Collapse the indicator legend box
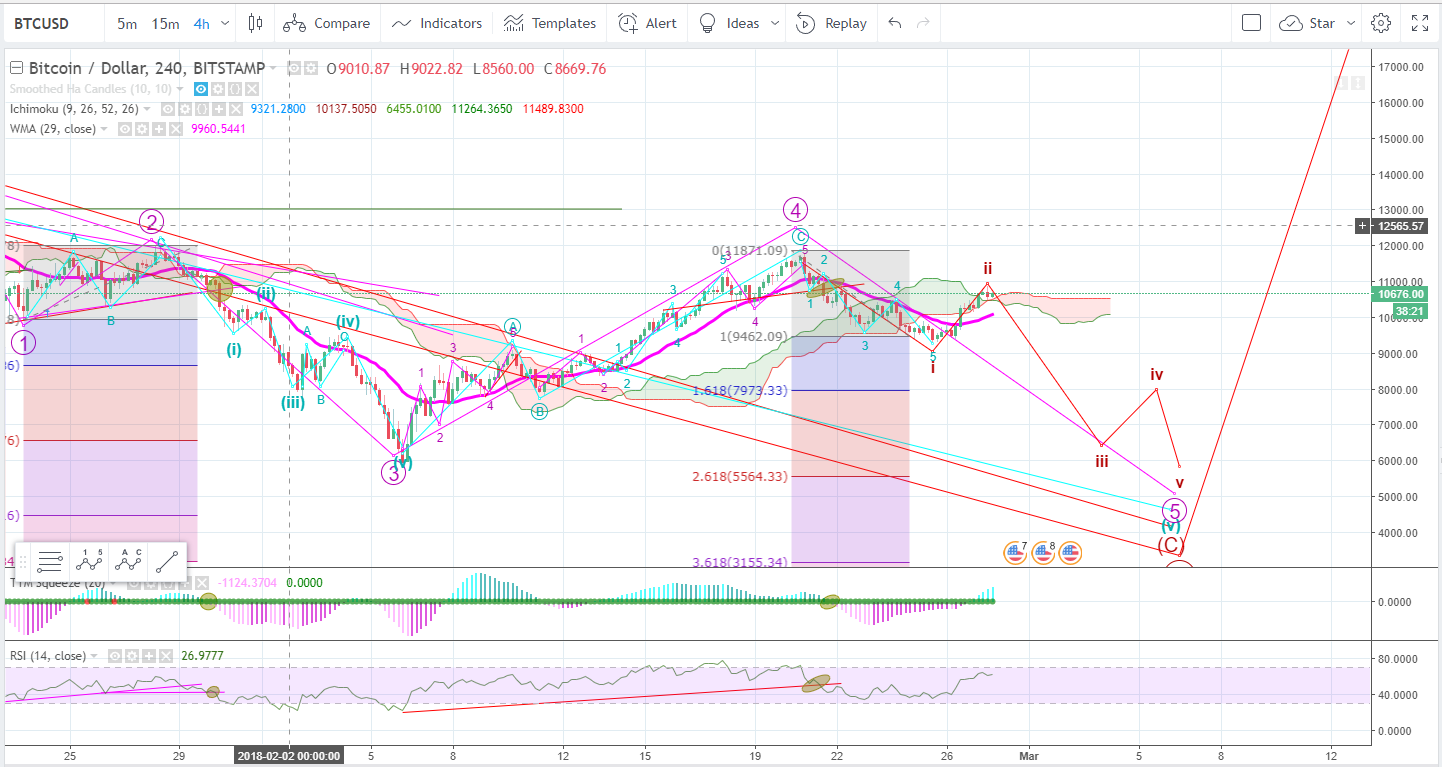This screenshot has width=1442, height=767. pyautogui.click(x=16, y=68)
